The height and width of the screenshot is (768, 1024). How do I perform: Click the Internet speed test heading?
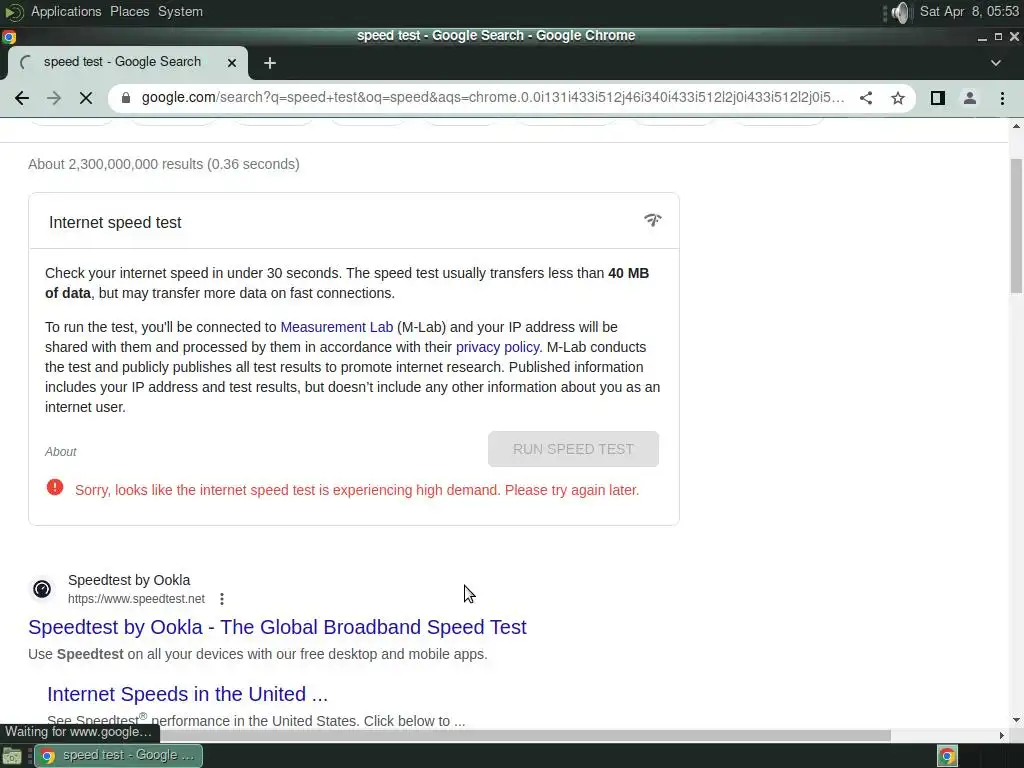pyautogui.click(x=115, y=223)
